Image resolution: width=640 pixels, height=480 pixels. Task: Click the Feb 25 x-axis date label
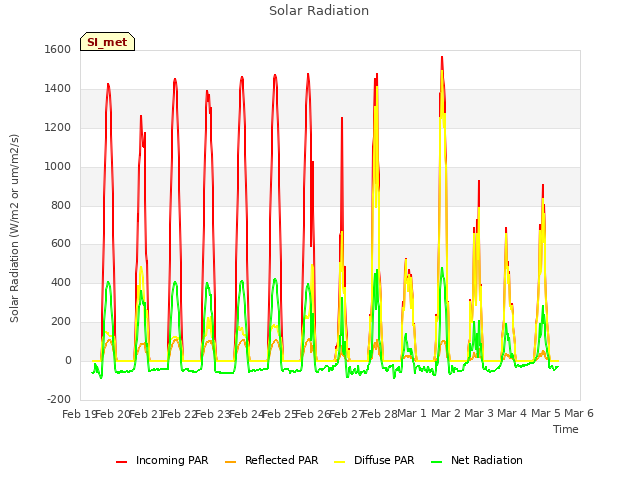click(279, 414)
